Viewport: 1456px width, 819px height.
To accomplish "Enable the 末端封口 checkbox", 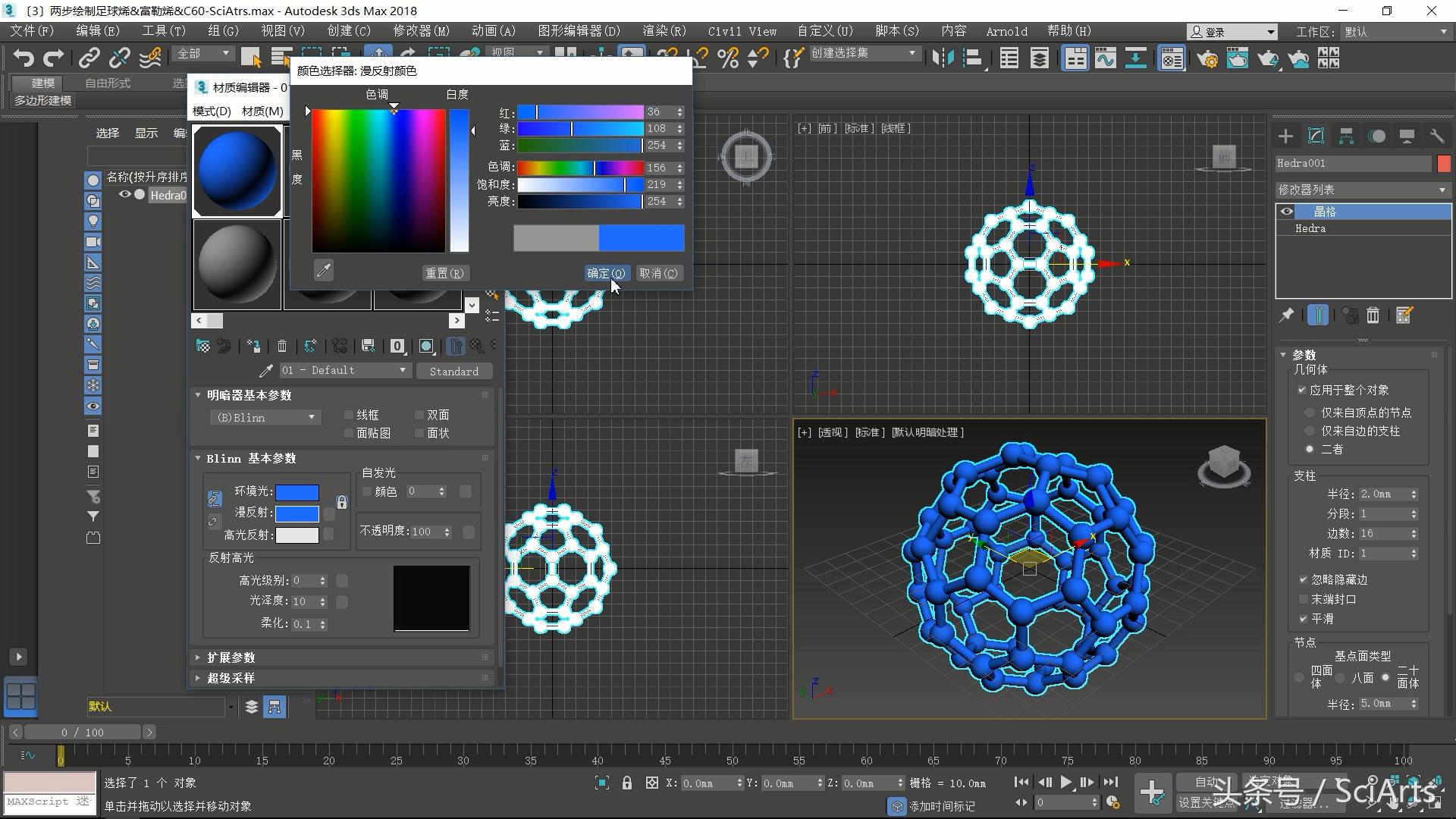I will (1303, 599).
